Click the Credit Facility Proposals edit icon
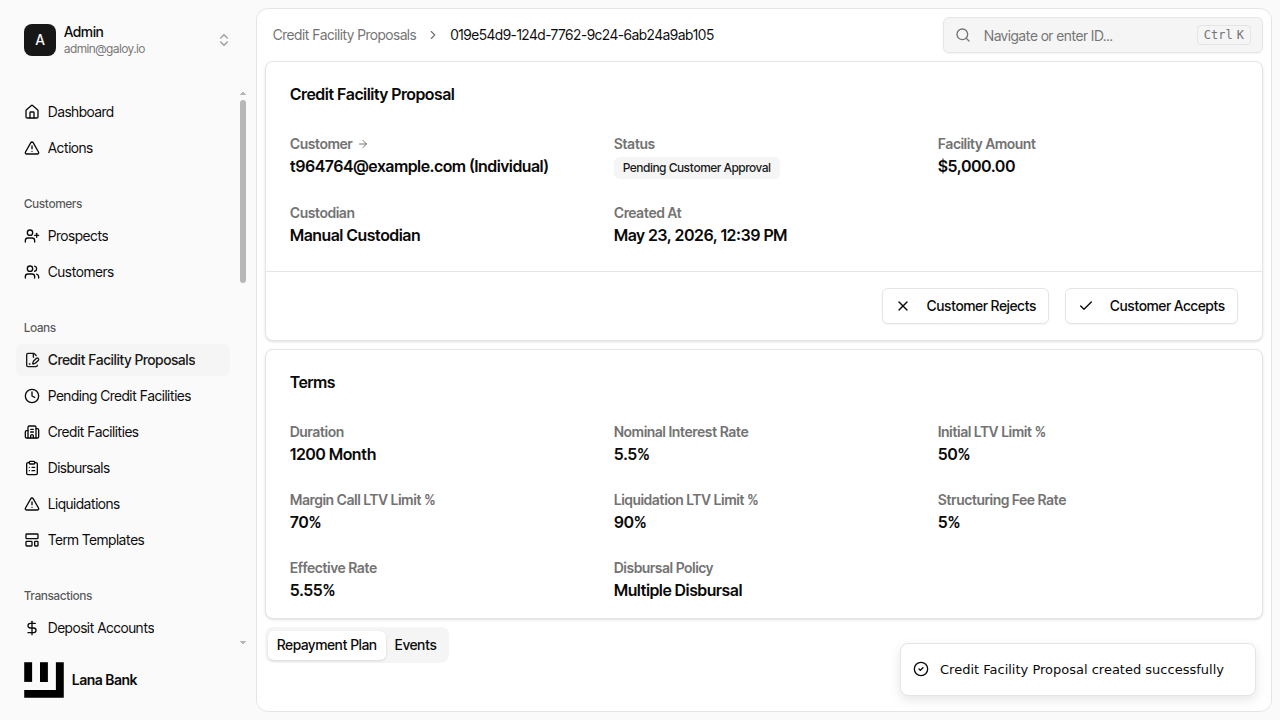The image size is (1280, 720). click(32, 360)
